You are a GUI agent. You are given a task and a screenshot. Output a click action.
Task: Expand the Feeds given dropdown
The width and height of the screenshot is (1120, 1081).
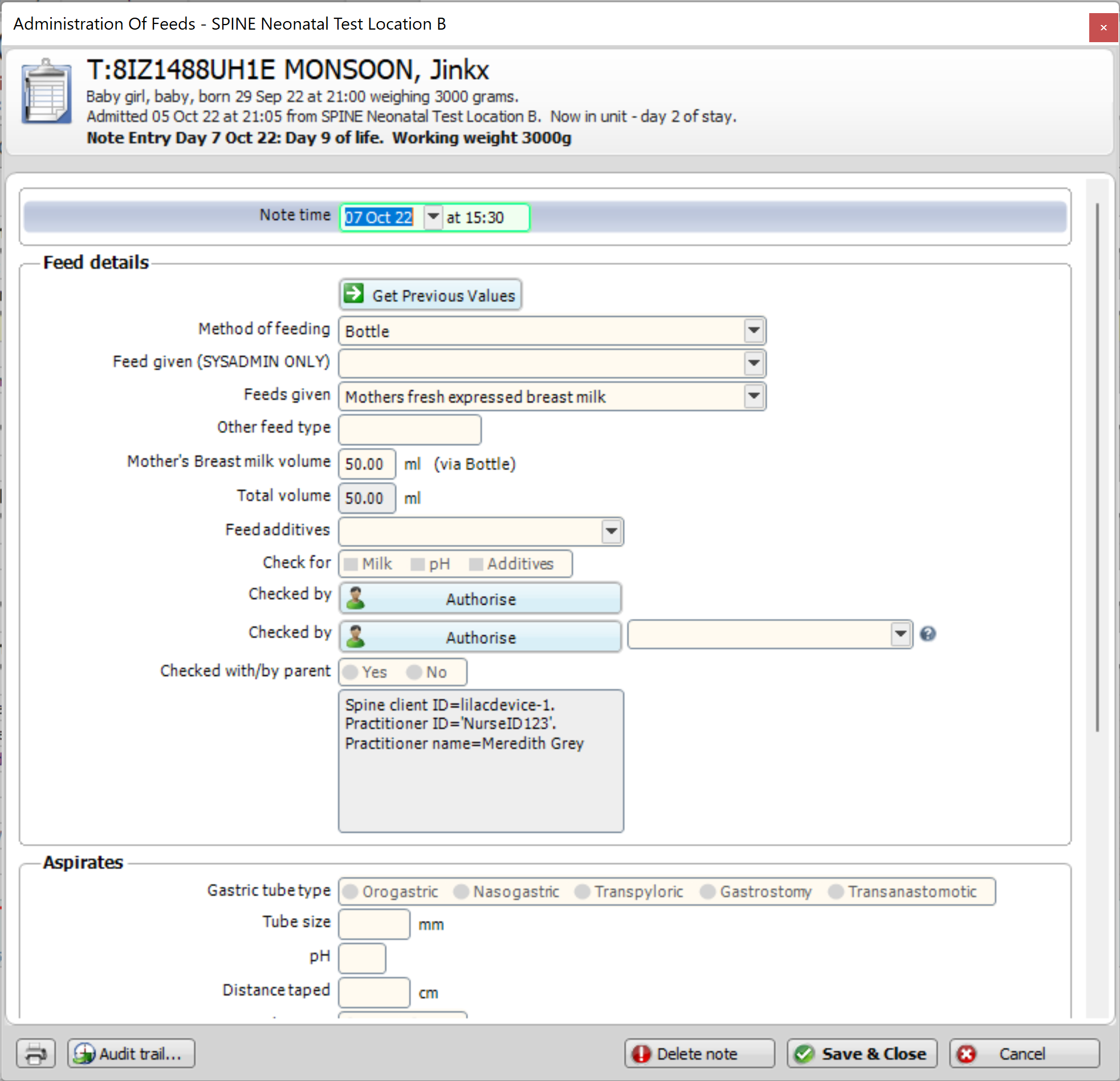[754, 395]
